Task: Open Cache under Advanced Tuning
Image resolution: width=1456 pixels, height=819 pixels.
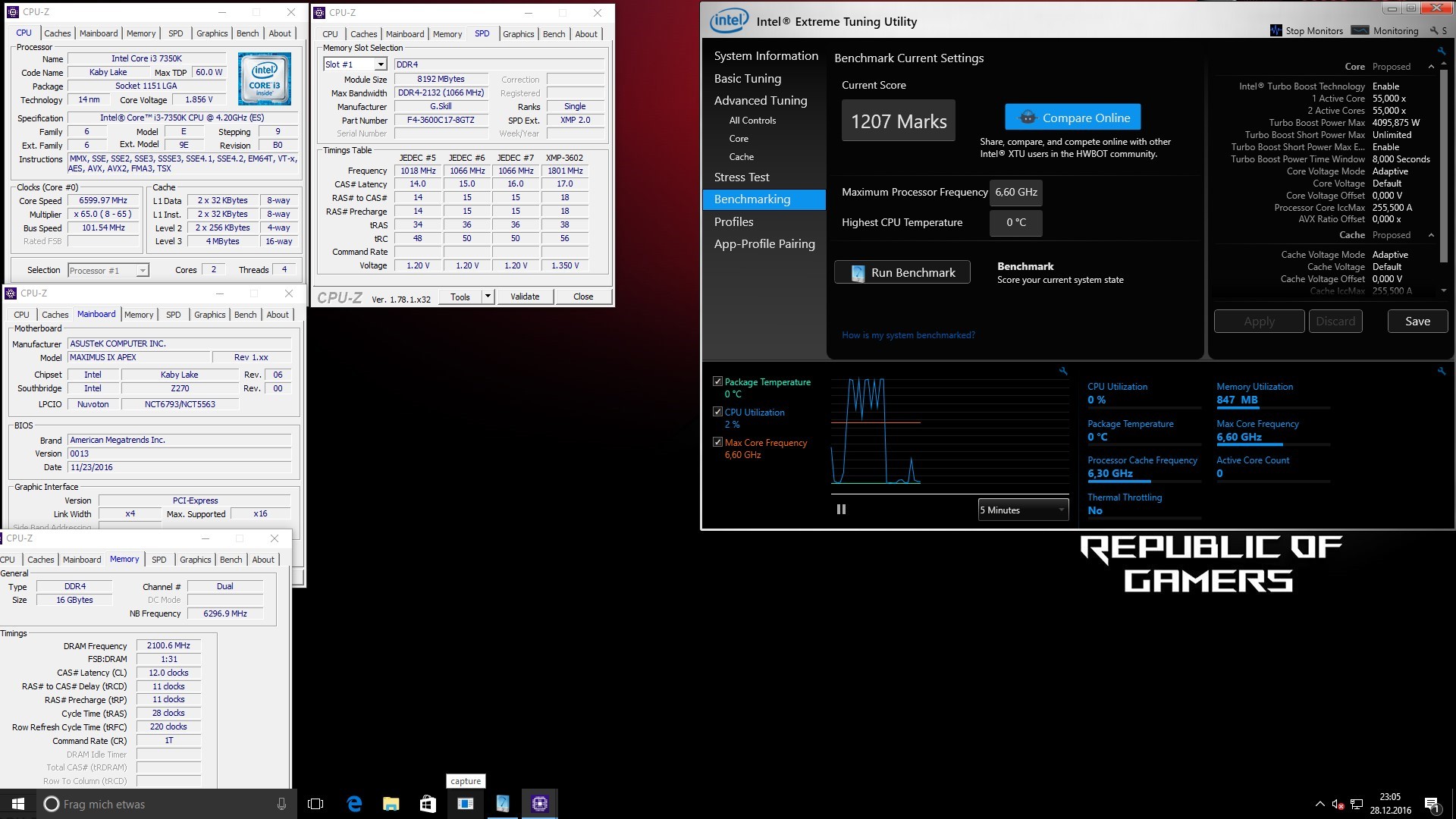Action: click(741, 157)
